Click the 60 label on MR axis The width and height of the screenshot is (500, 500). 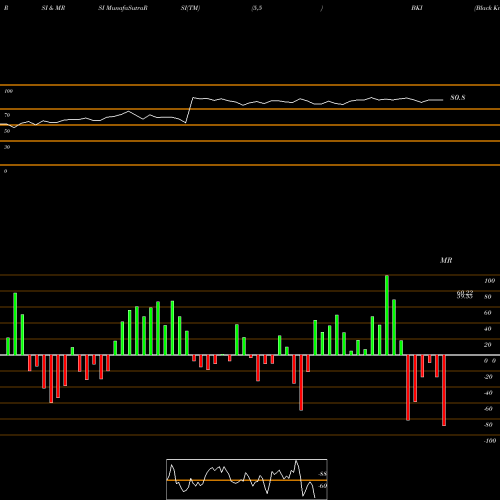tap(488, 313)
